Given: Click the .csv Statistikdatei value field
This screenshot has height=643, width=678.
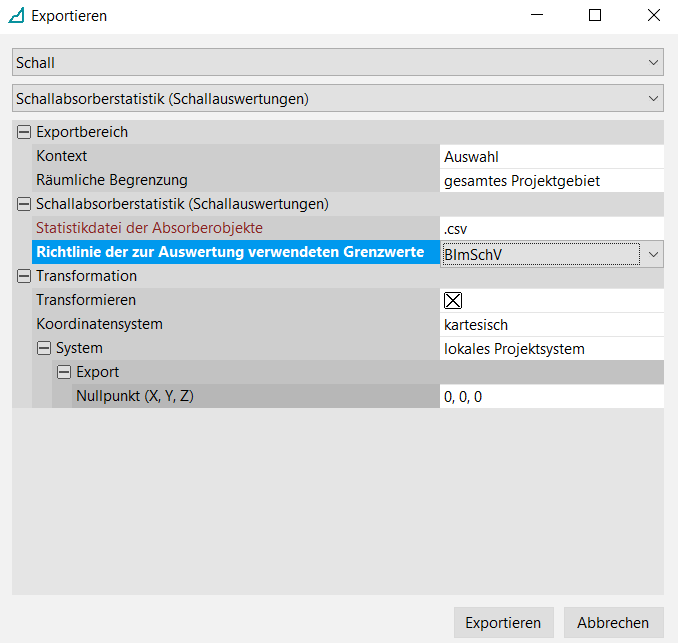Looking at the screenshot, I should click(551, 228).
